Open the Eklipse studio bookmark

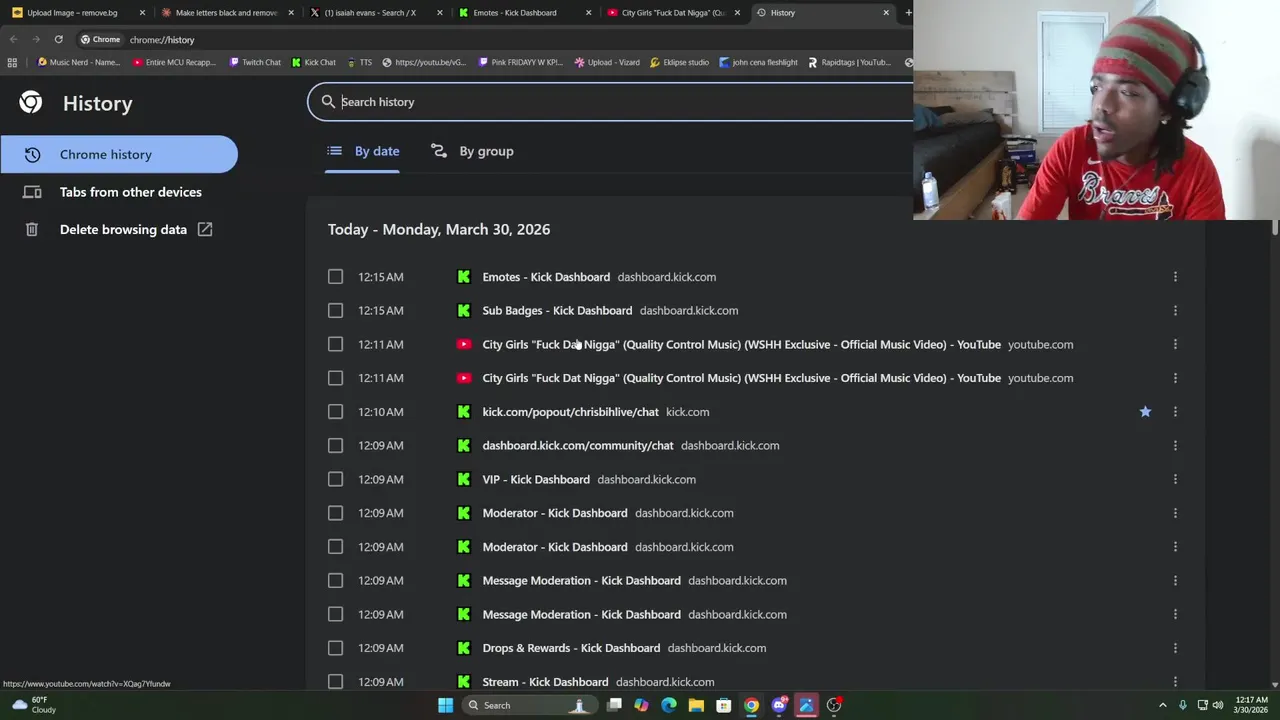click(x=679, y=62)
